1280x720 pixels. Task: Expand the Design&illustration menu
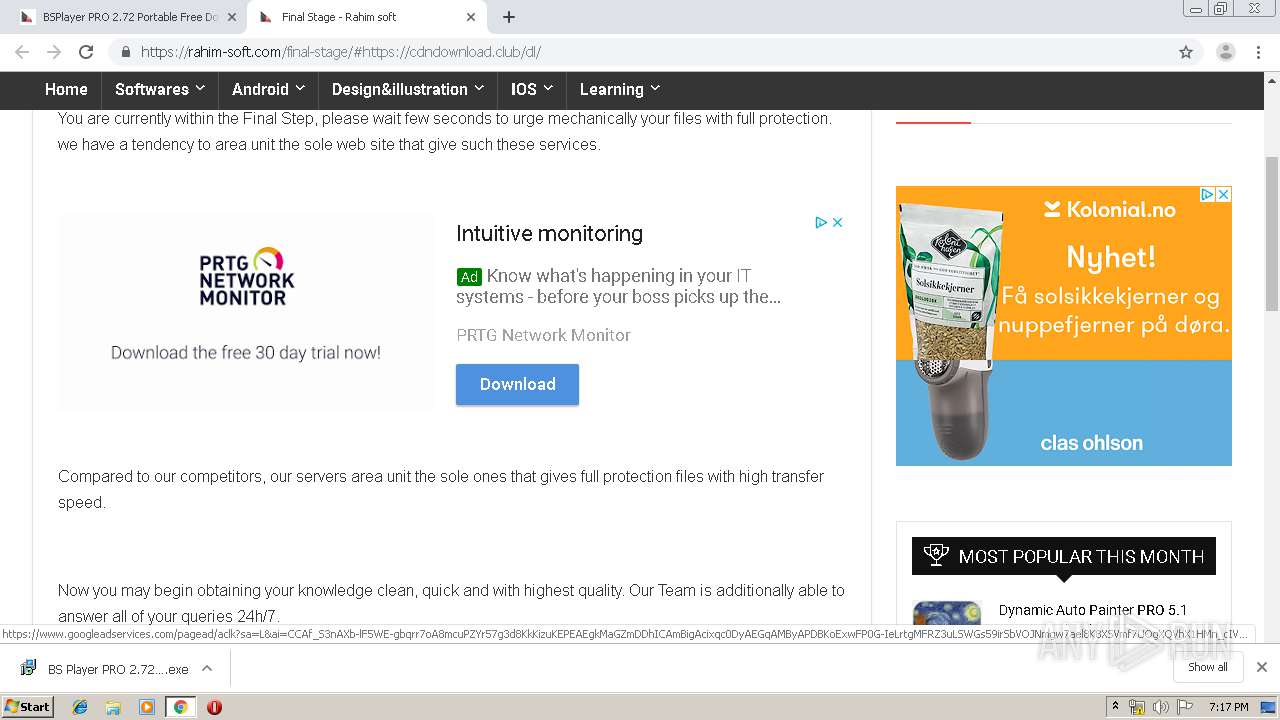tap(408, 89)
